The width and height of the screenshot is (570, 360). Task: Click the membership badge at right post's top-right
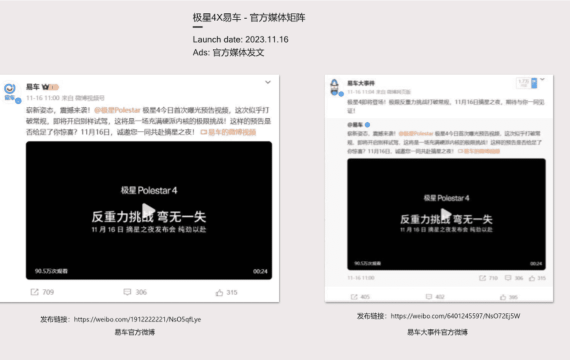point(527,83)
